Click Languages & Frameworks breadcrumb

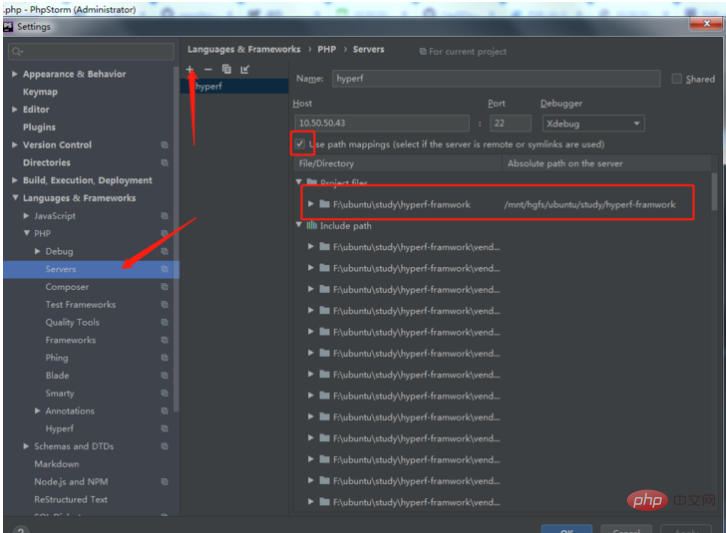point(244,49)
